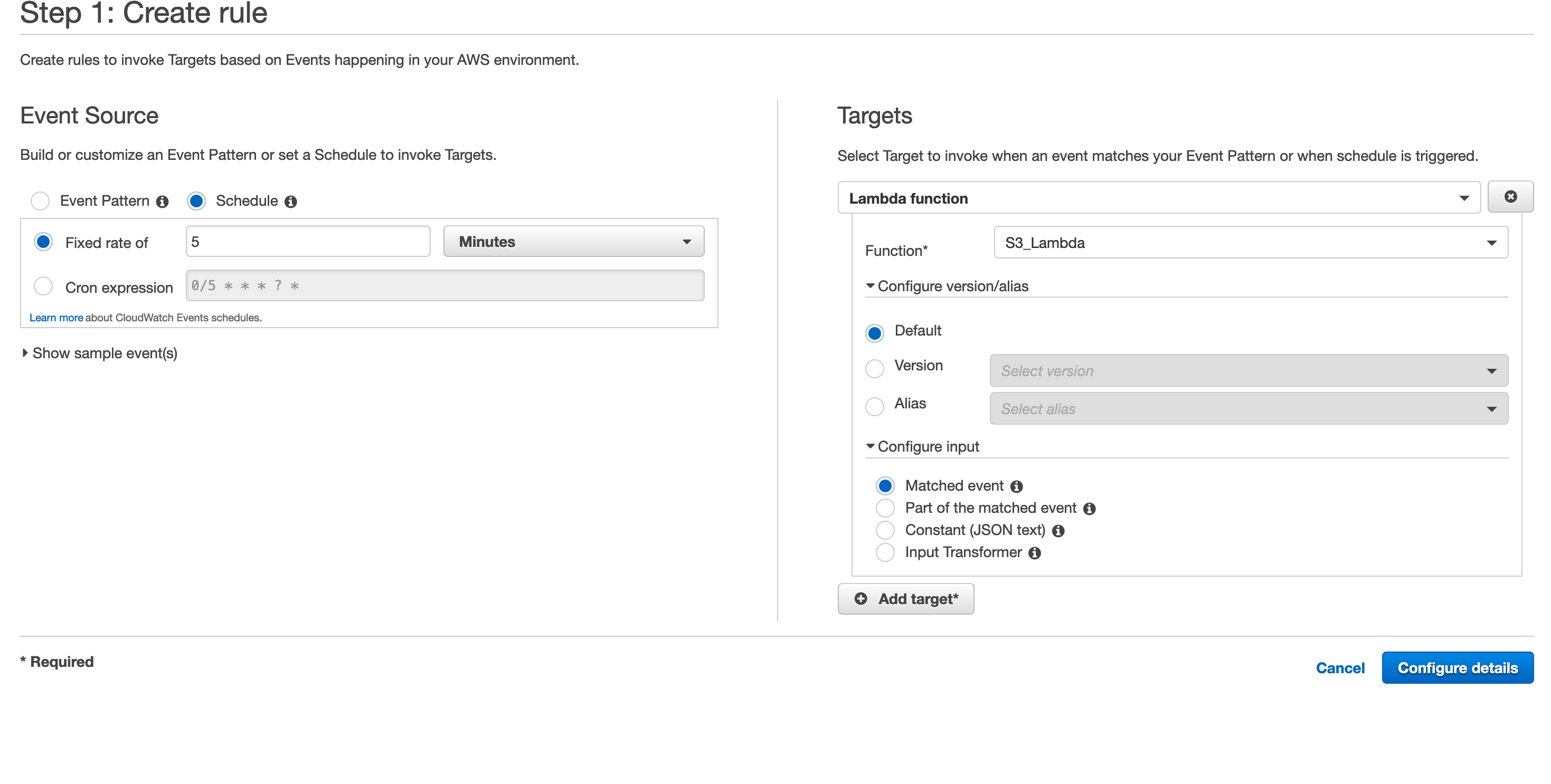This screenshot has width=1551, height=784.
Task: Select the Matched event input option
Action: (885, 485)
